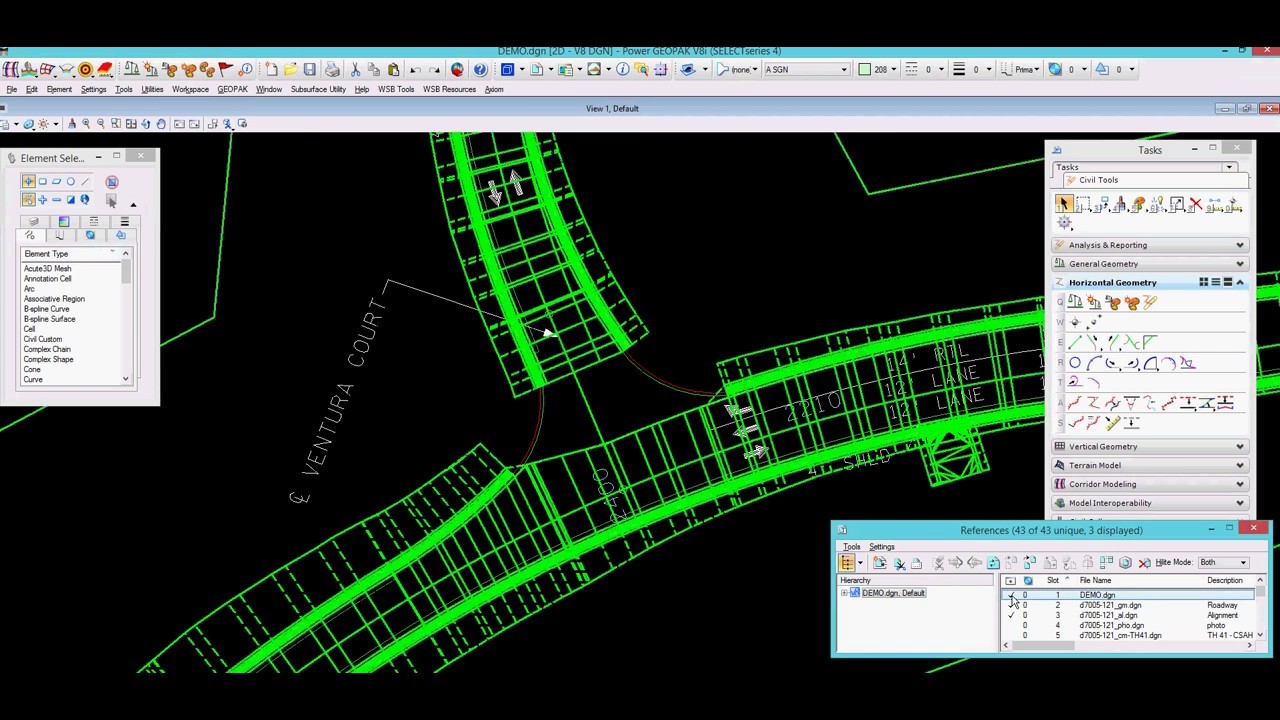Click the Cut scissors icon
This screenshot has height=720, width=1280.
click(355, 69)
